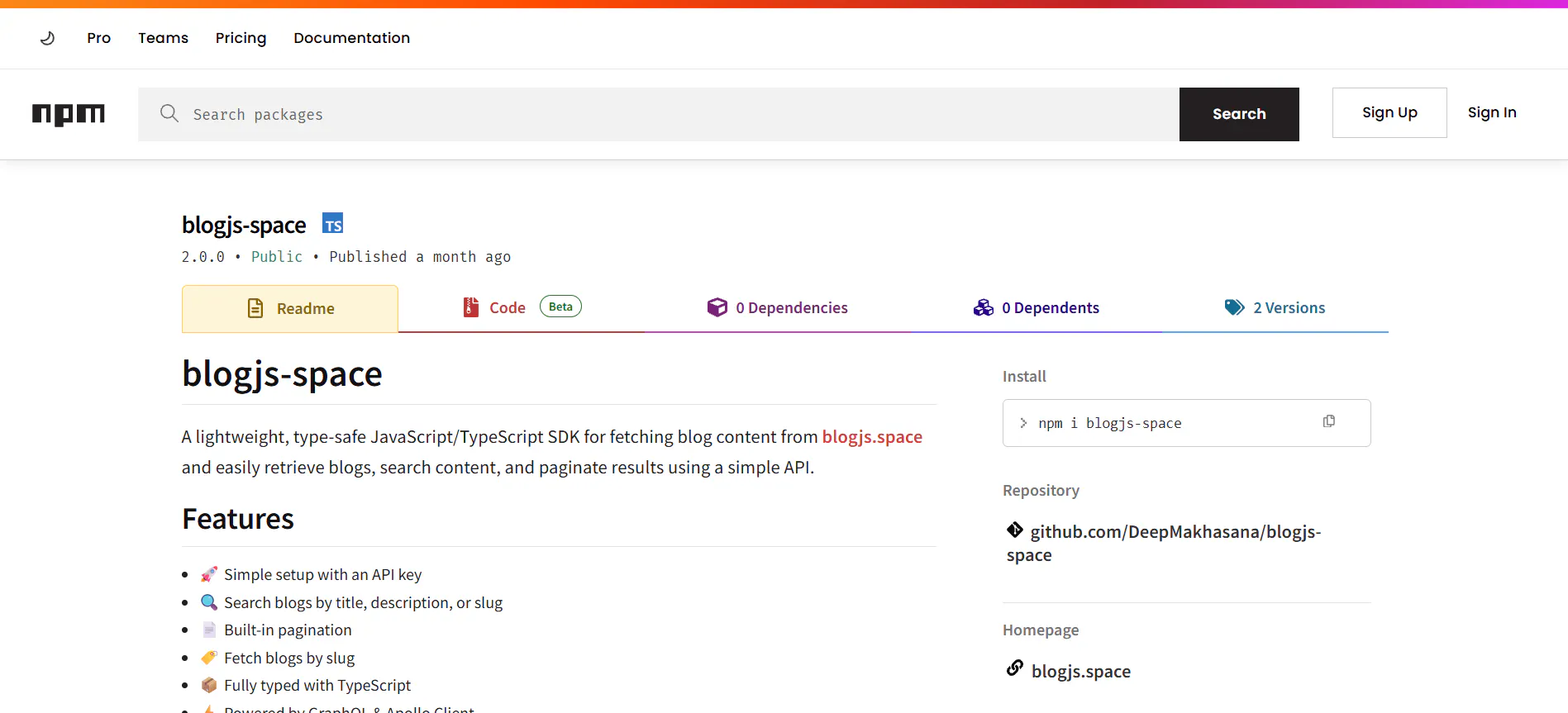
Task: Click the npm logo
Action: (69, 114)
